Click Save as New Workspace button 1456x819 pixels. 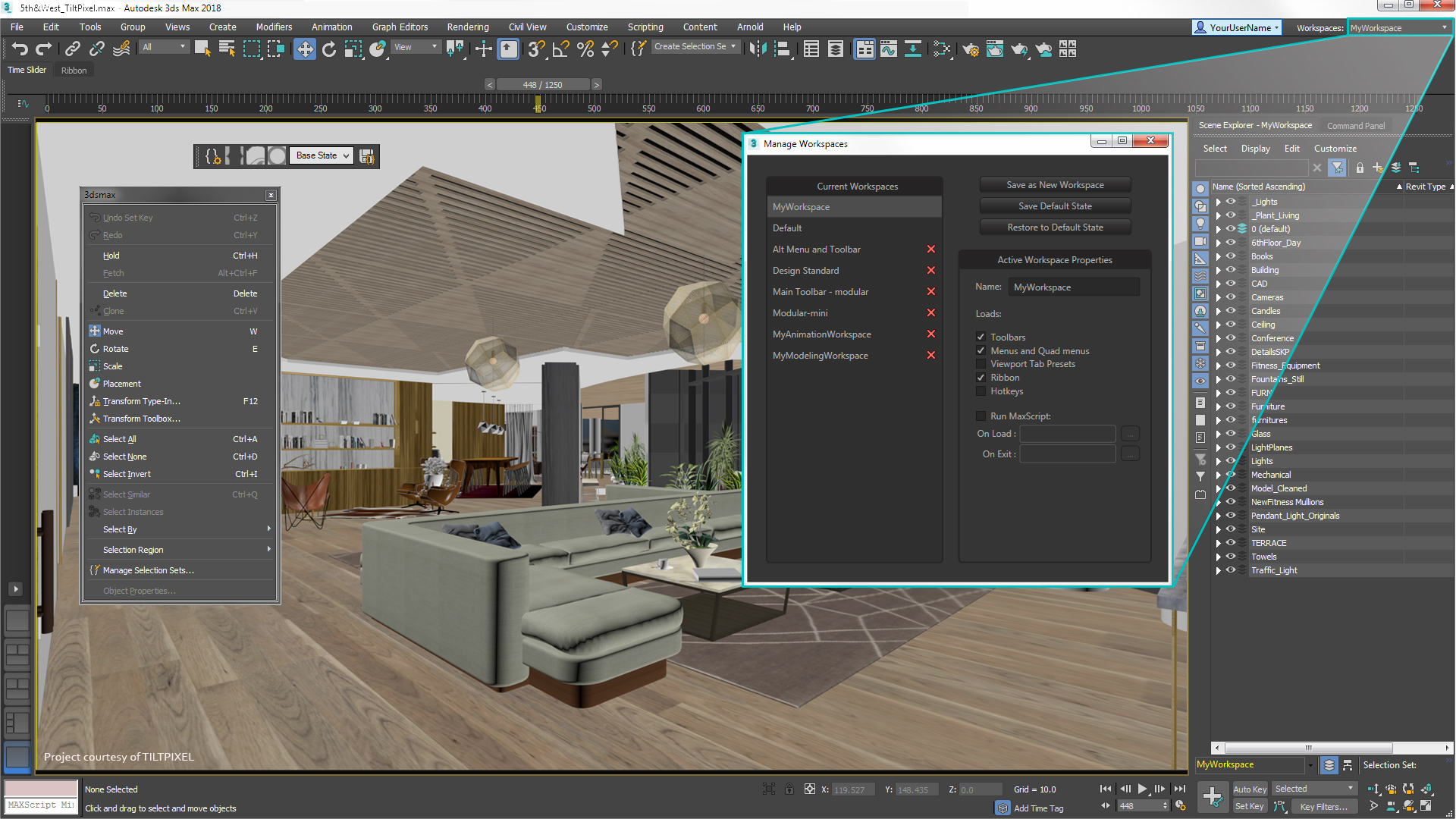[1055, 184]
